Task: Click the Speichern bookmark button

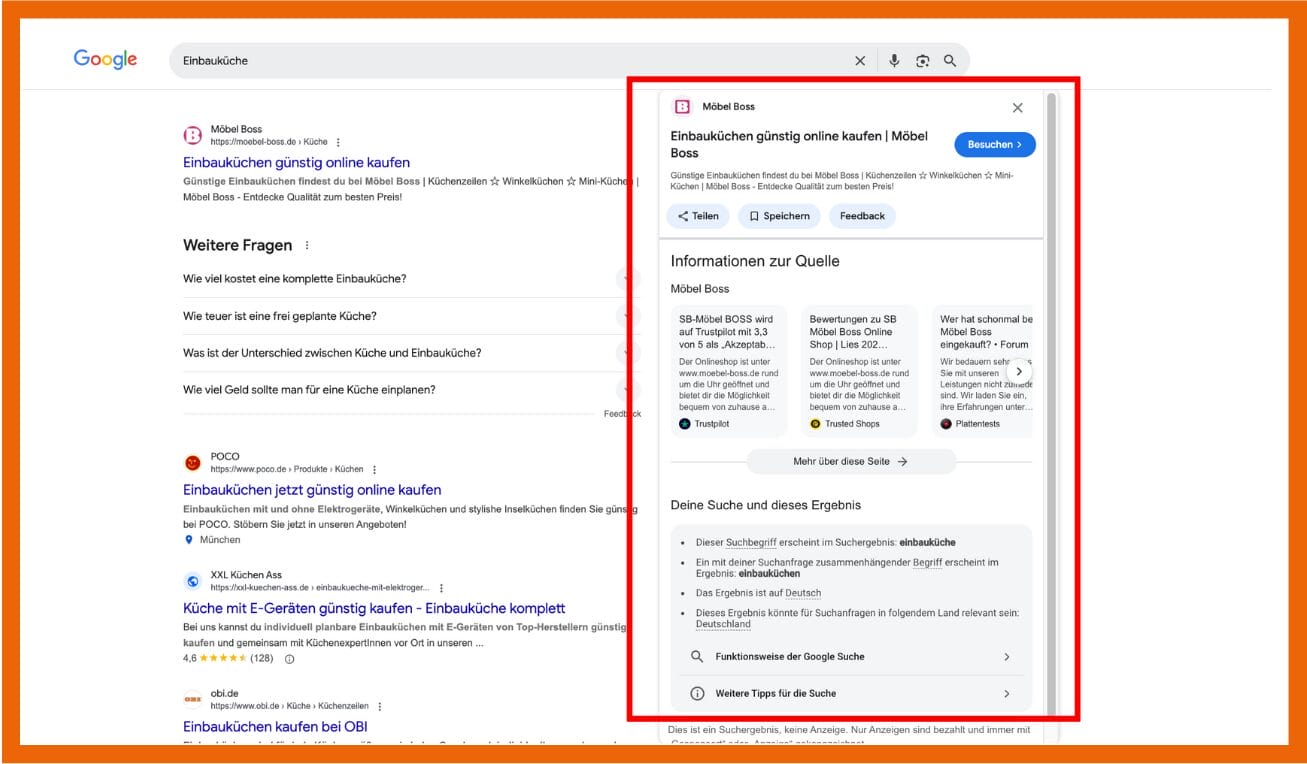Action: point(779,216)
